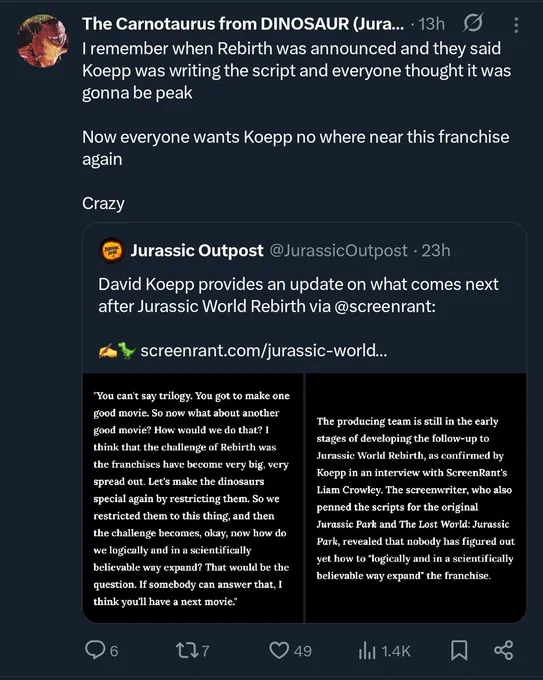Open the three-dot more options menu
543x680 pixels.
tap(516, 25)
